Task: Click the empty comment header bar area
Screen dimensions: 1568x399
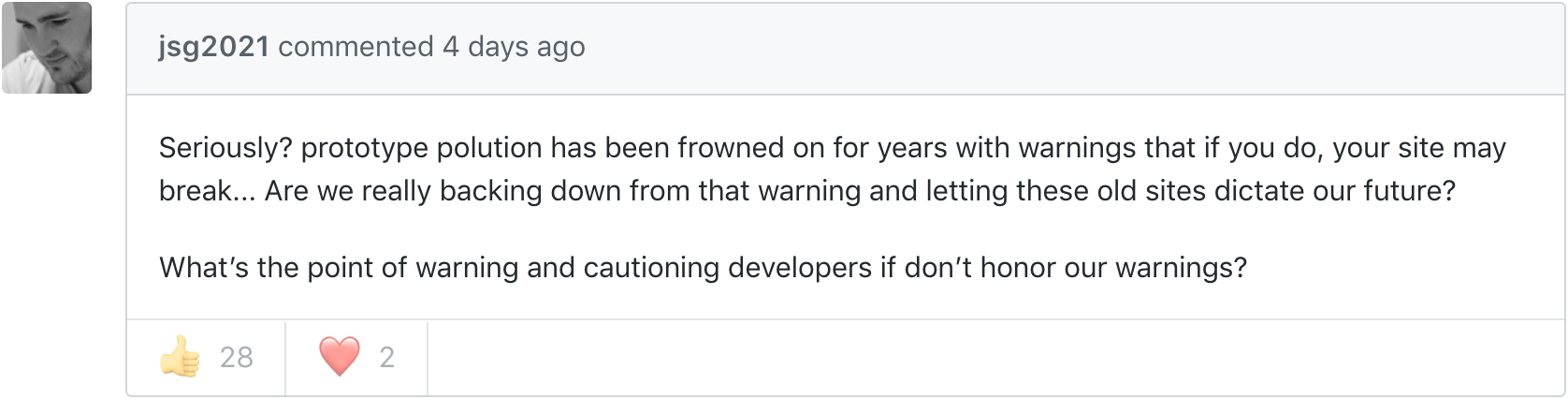Action: tap(1029, 49)
